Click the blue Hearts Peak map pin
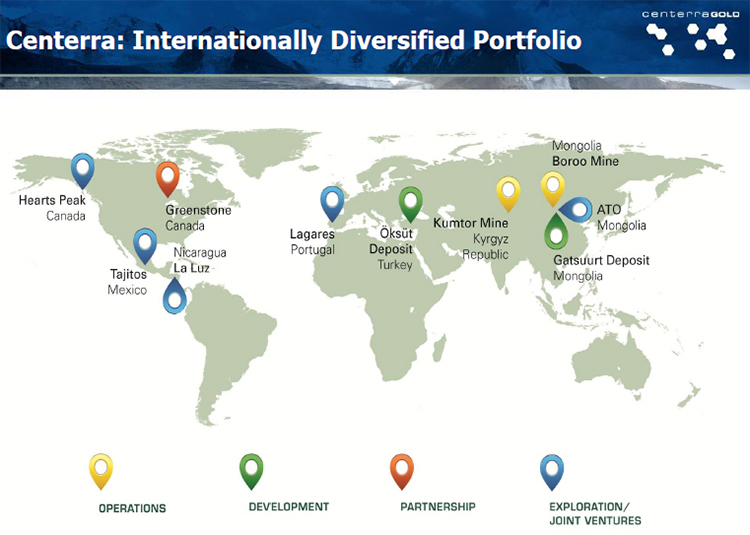Viewport: 750px width, 535px height. click(82, 171)
